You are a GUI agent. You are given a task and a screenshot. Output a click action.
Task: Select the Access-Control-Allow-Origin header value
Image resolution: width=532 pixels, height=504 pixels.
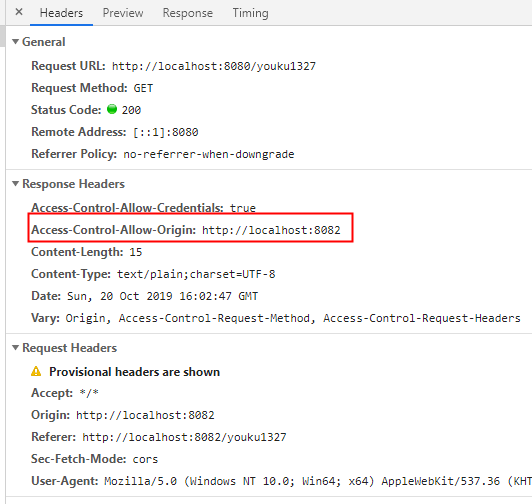click(x=271, y=230)
